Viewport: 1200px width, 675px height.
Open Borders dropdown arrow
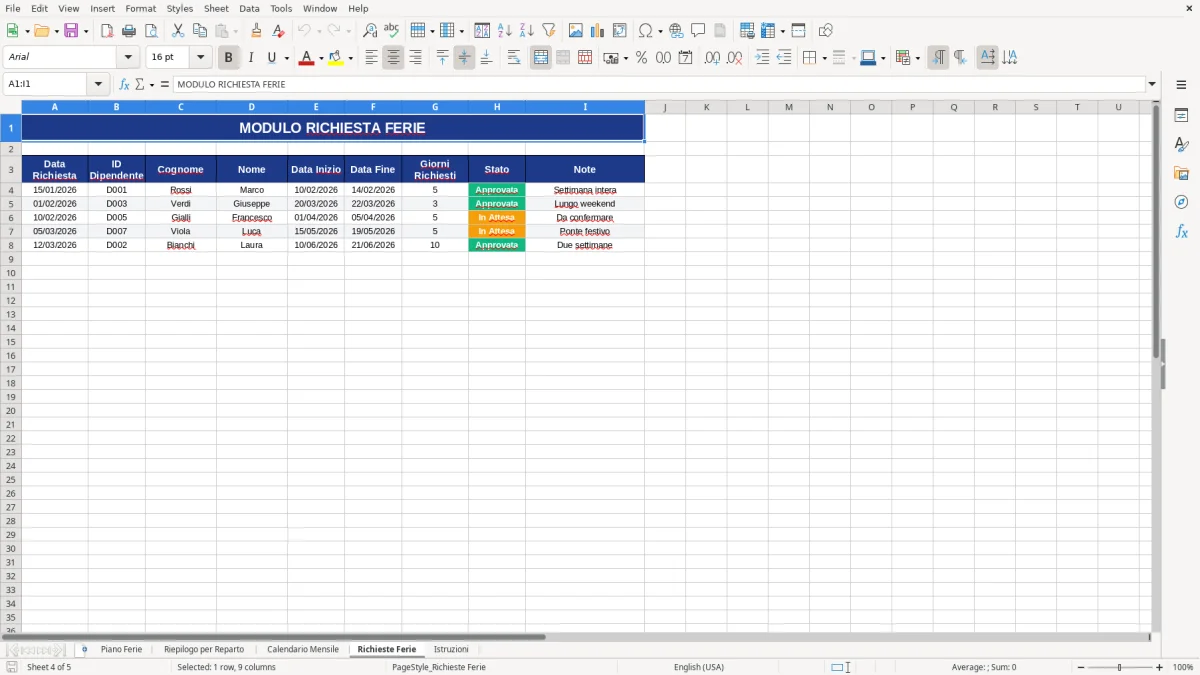tap(825, 58)
